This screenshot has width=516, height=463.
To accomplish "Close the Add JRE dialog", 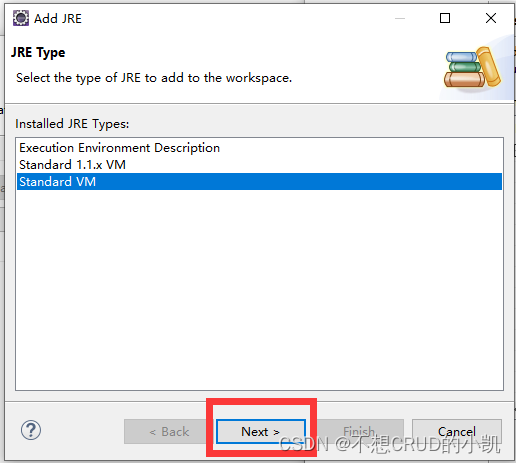I will tap(491, 18).
